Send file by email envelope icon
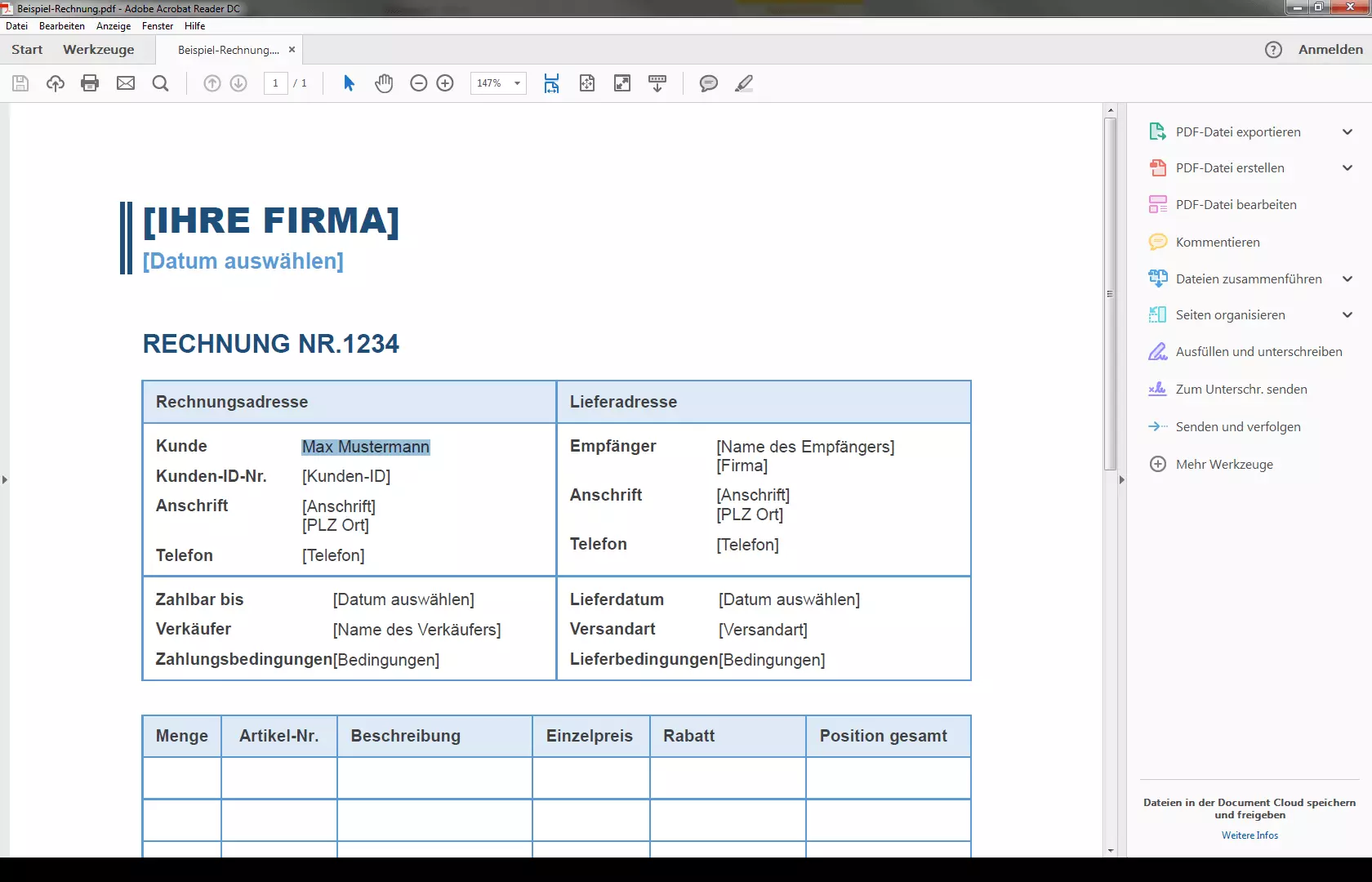 tap(126, 83)
